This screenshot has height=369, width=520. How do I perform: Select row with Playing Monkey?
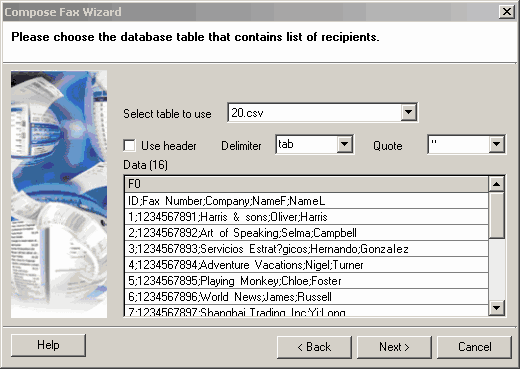(x=306, y=281)
